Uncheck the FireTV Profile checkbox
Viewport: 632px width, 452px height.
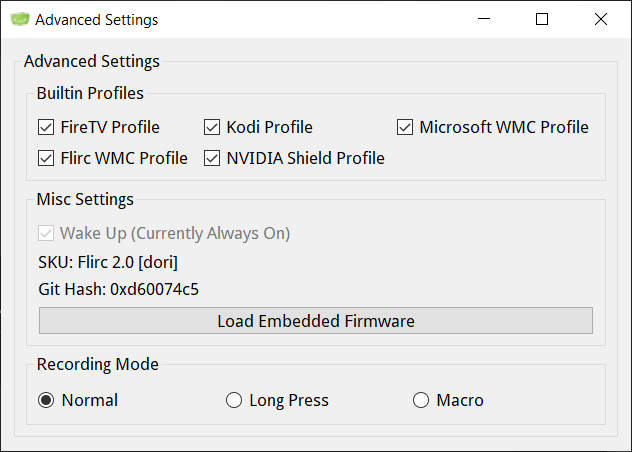pos(46,127)
